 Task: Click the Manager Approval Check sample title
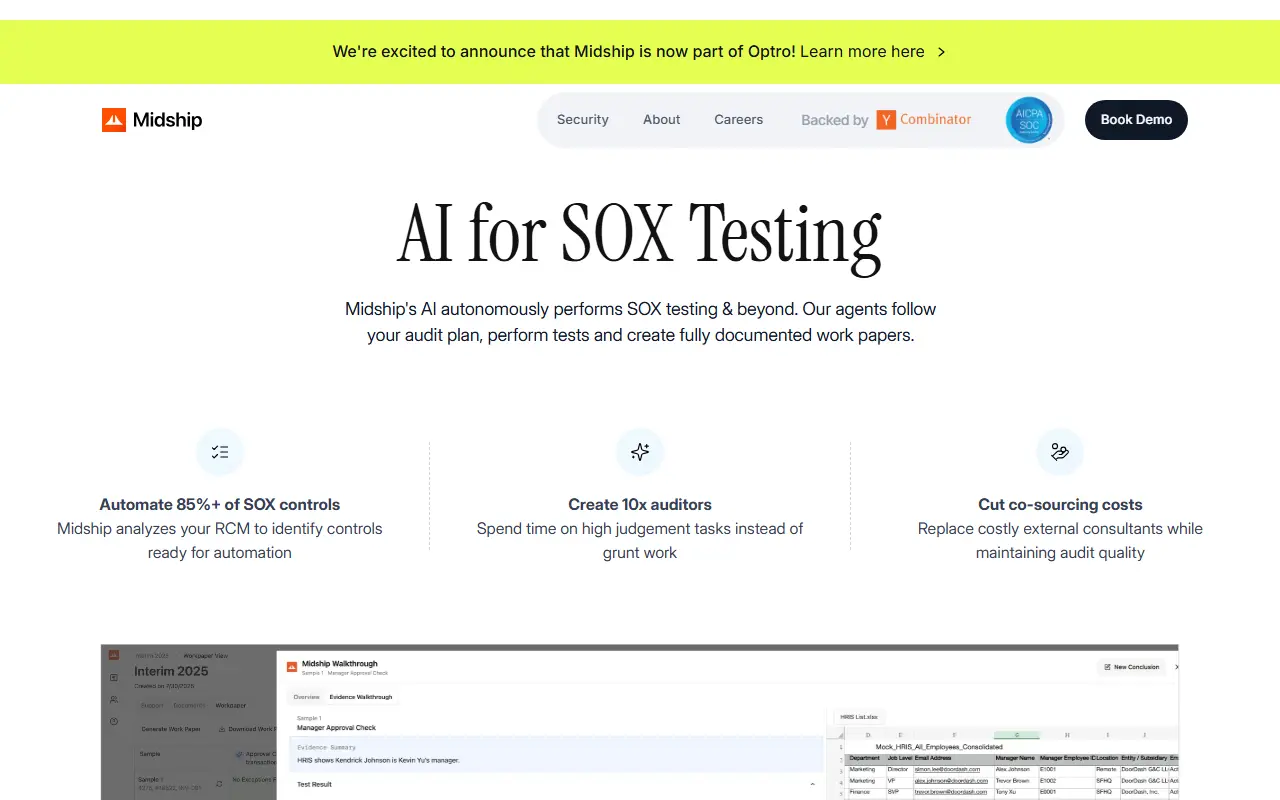(x=337, y=728)
